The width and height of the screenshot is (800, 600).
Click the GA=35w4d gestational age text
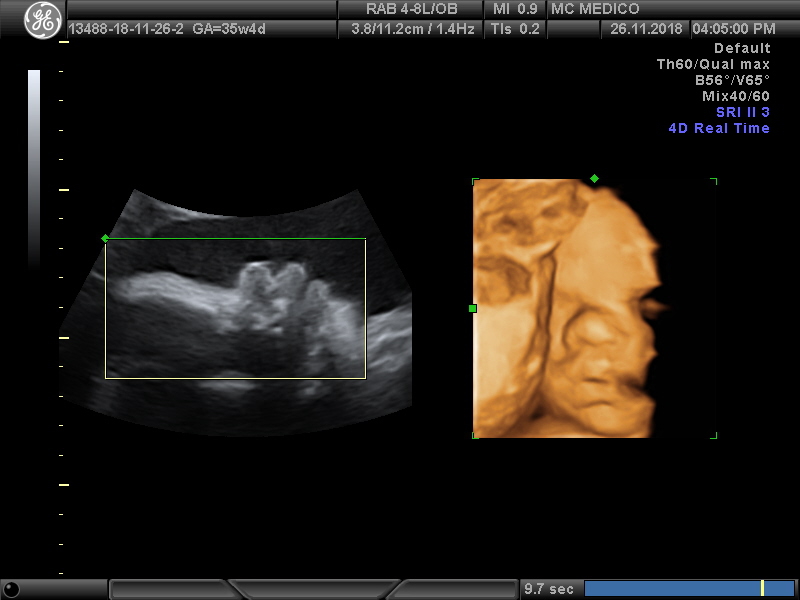click(x=229, y=29)
